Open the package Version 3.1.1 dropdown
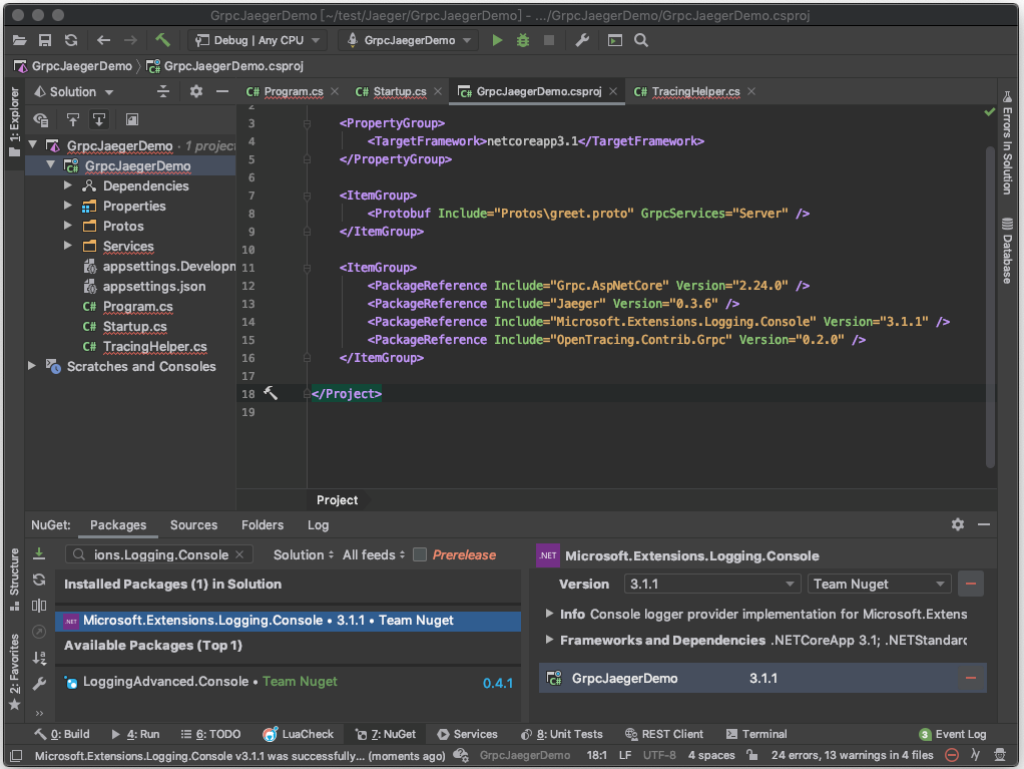This screenshot has height=769, width=1024. 712,584
